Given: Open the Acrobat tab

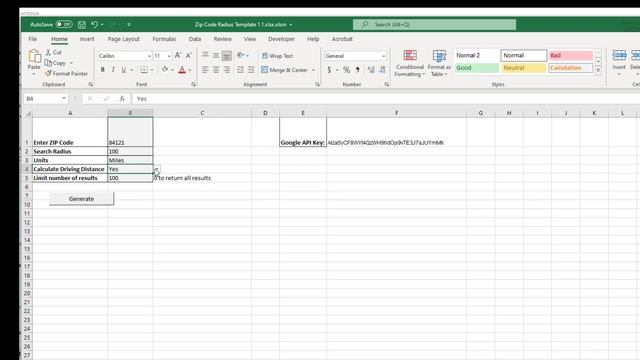Looking at the screenshot, I should click(x=342, y=39).
